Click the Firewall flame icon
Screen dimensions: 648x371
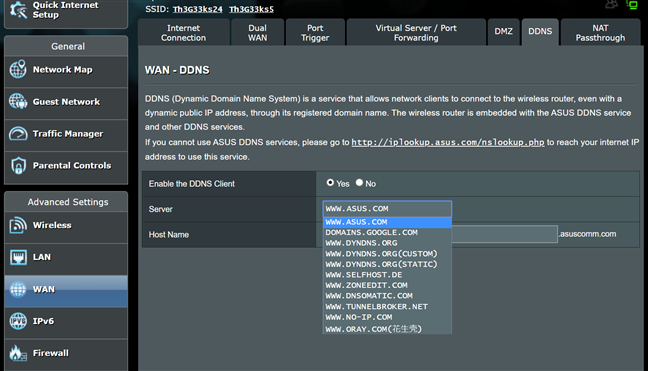coord(18,353)
